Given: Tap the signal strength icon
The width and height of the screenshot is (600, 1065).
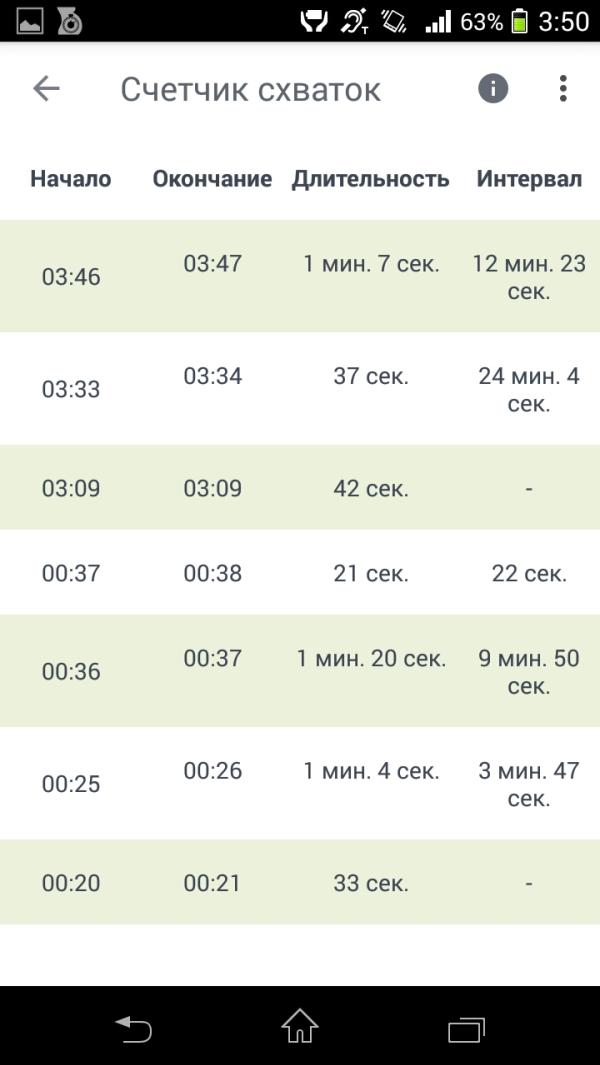Looking at the screenshot, I should coord(438,22).
